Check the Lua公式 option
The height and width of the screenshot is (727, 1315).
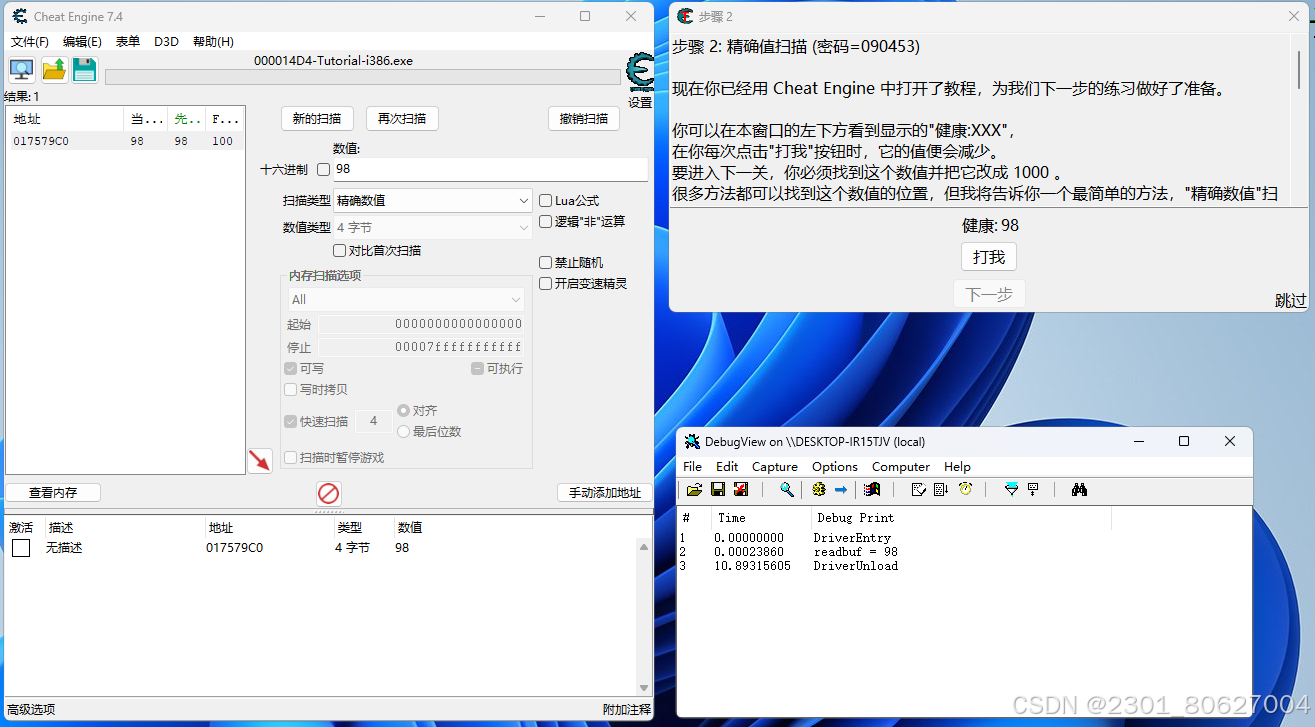click(545, 199)
